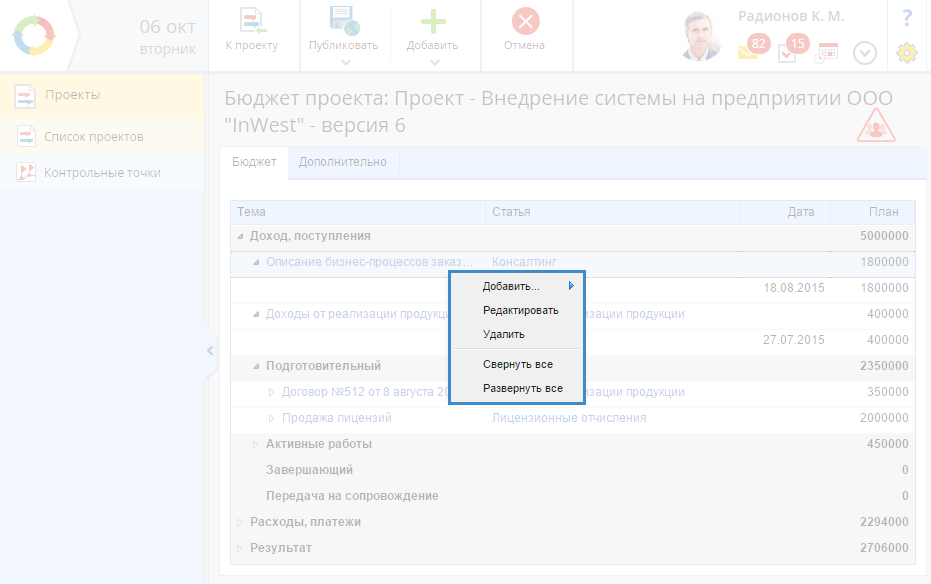931x584 pixels.
Task: Open tasks icon with 15 badge
Action: [x=787, y=53]
